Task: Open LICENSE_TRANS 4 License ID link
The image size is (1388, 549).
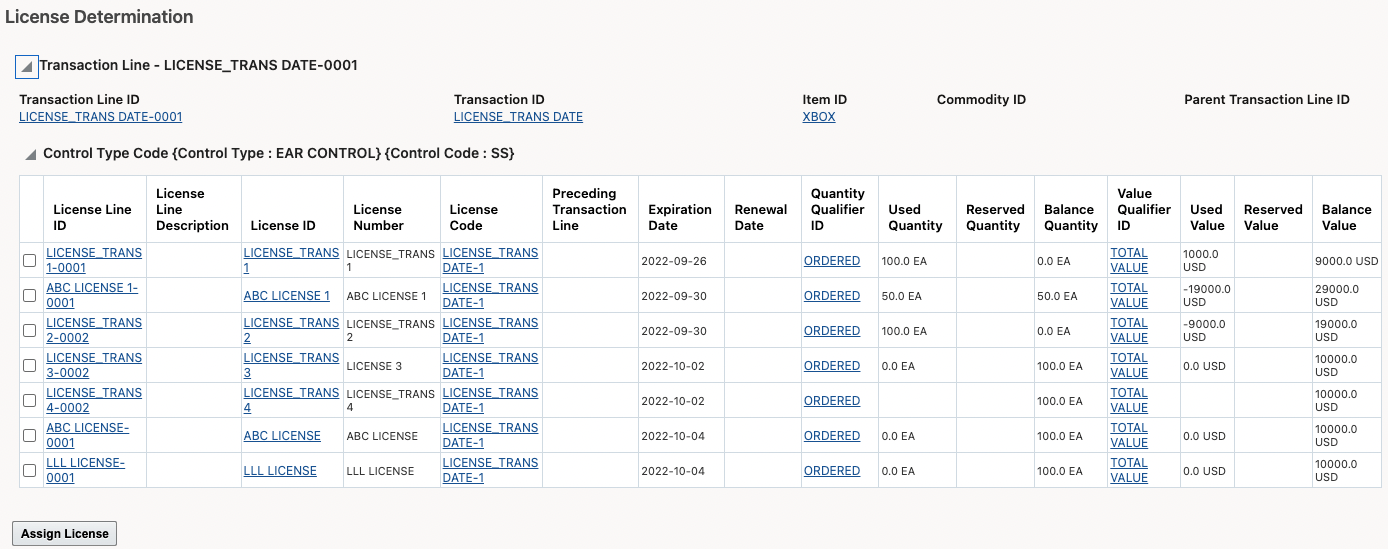Action: click(x=291, y=400)
